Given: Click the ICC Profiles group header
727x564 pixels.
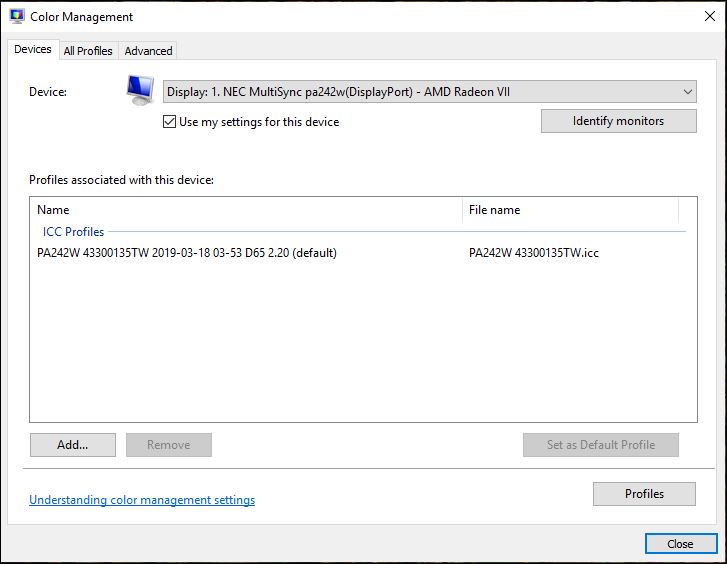Looking at the screenshot, I should tap(73, 231).
